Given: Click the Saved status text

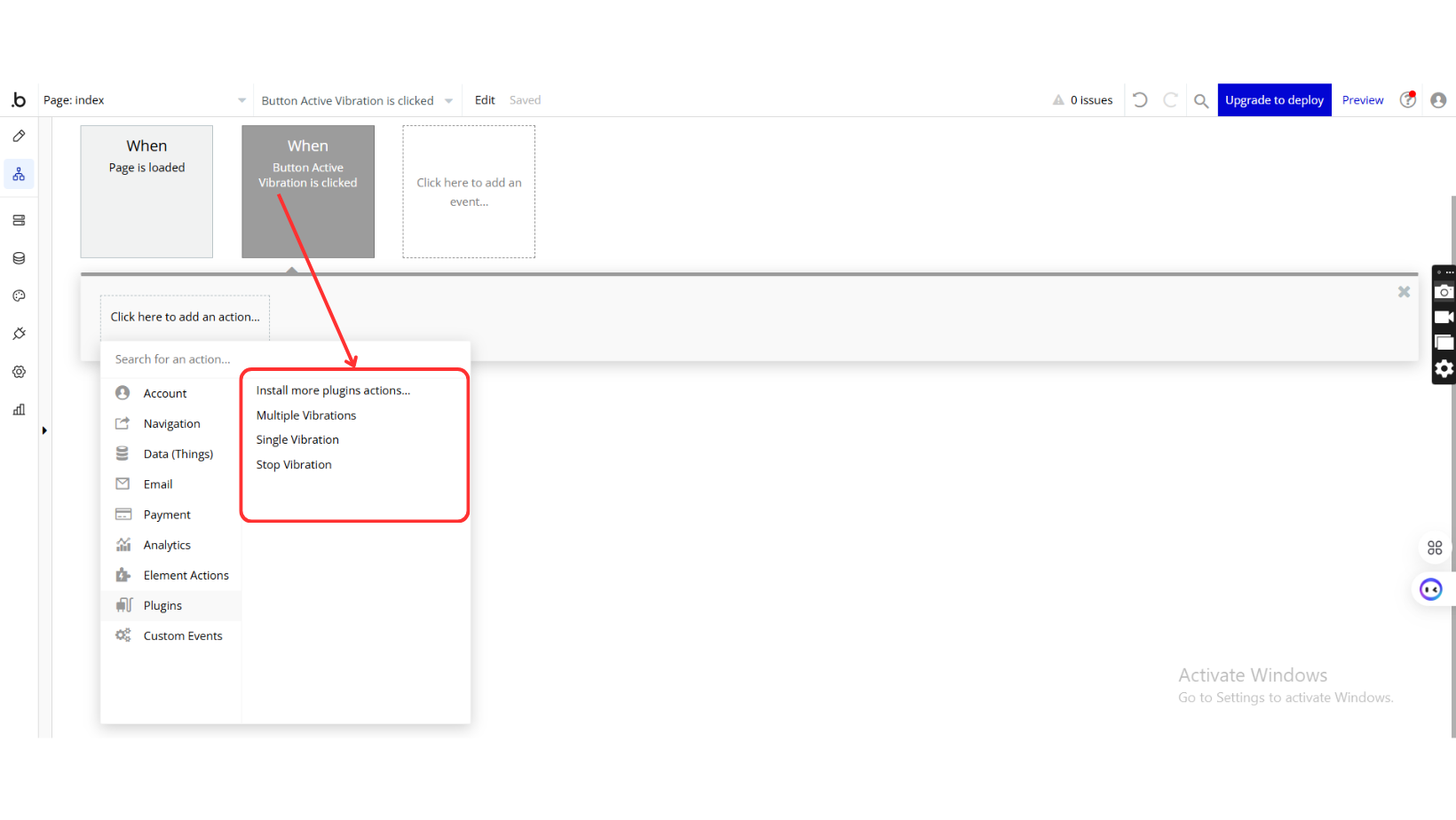Looking at the screenshot, I should (x=525, y=100).
